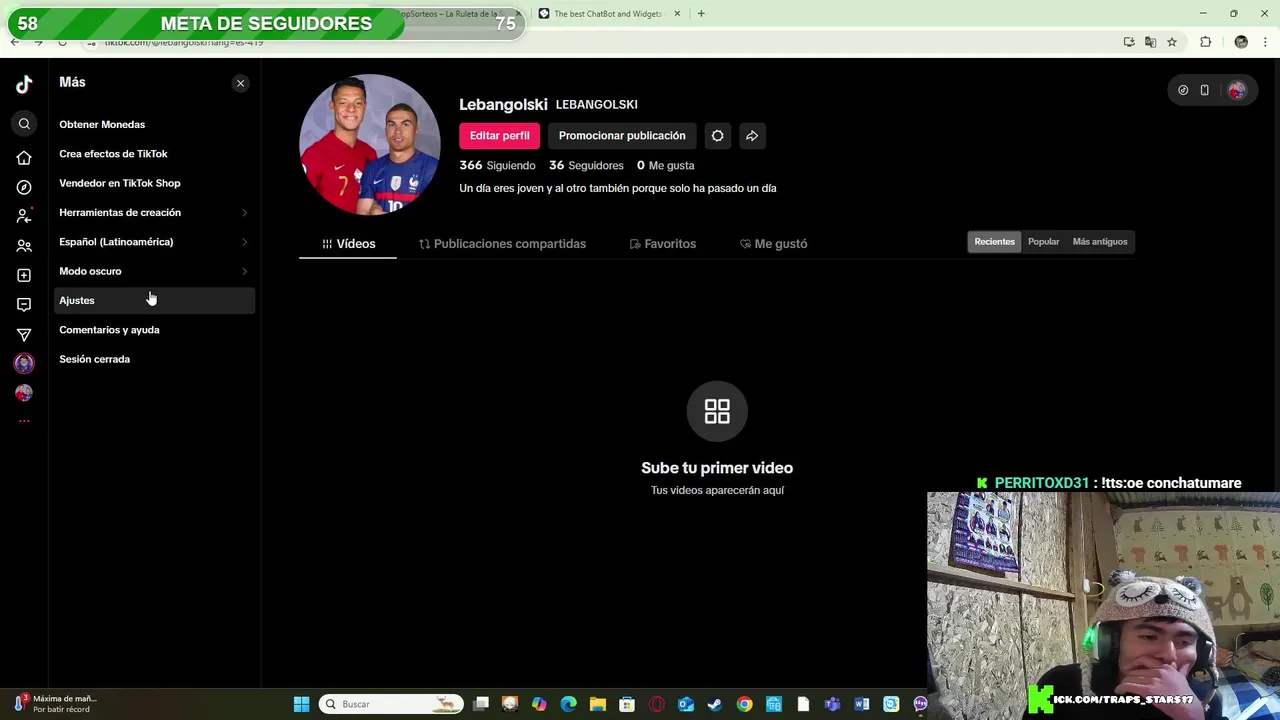Click the browser back arrow

pos(15,42)
